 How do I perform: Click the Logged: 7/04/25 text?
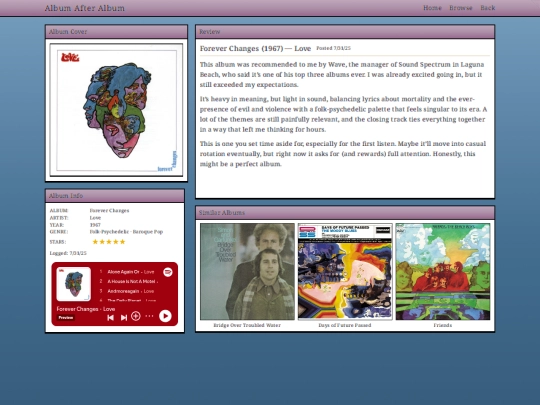pos(68,253)
